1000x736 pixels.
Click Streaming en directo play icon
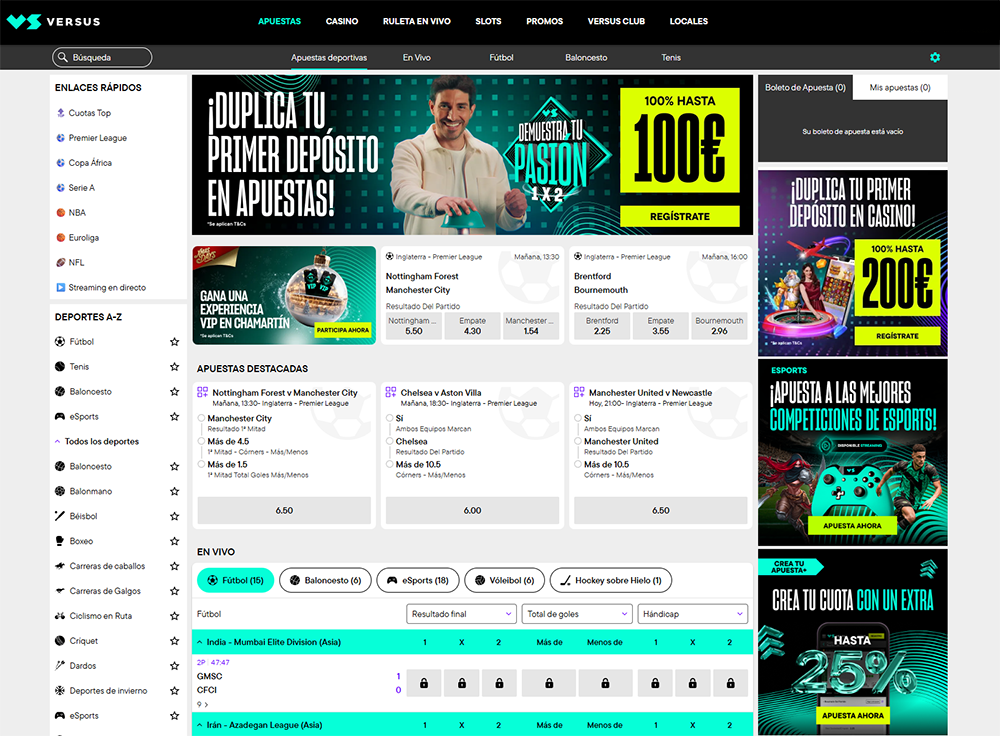coord(61,288)
